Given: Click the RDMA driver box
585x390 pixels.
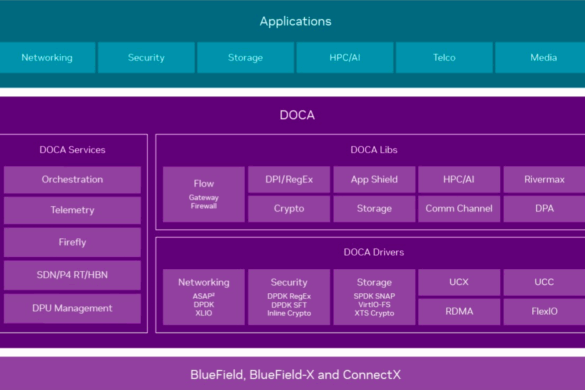Looking at the screenshot, I should (459, 312).
